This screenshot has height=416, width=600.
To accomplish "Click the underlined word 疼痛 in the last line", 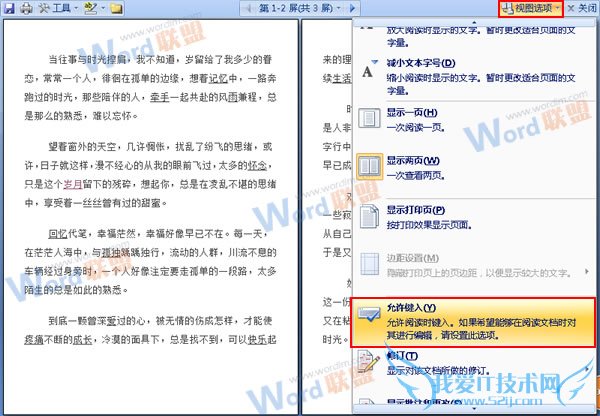I will [34, 339].
